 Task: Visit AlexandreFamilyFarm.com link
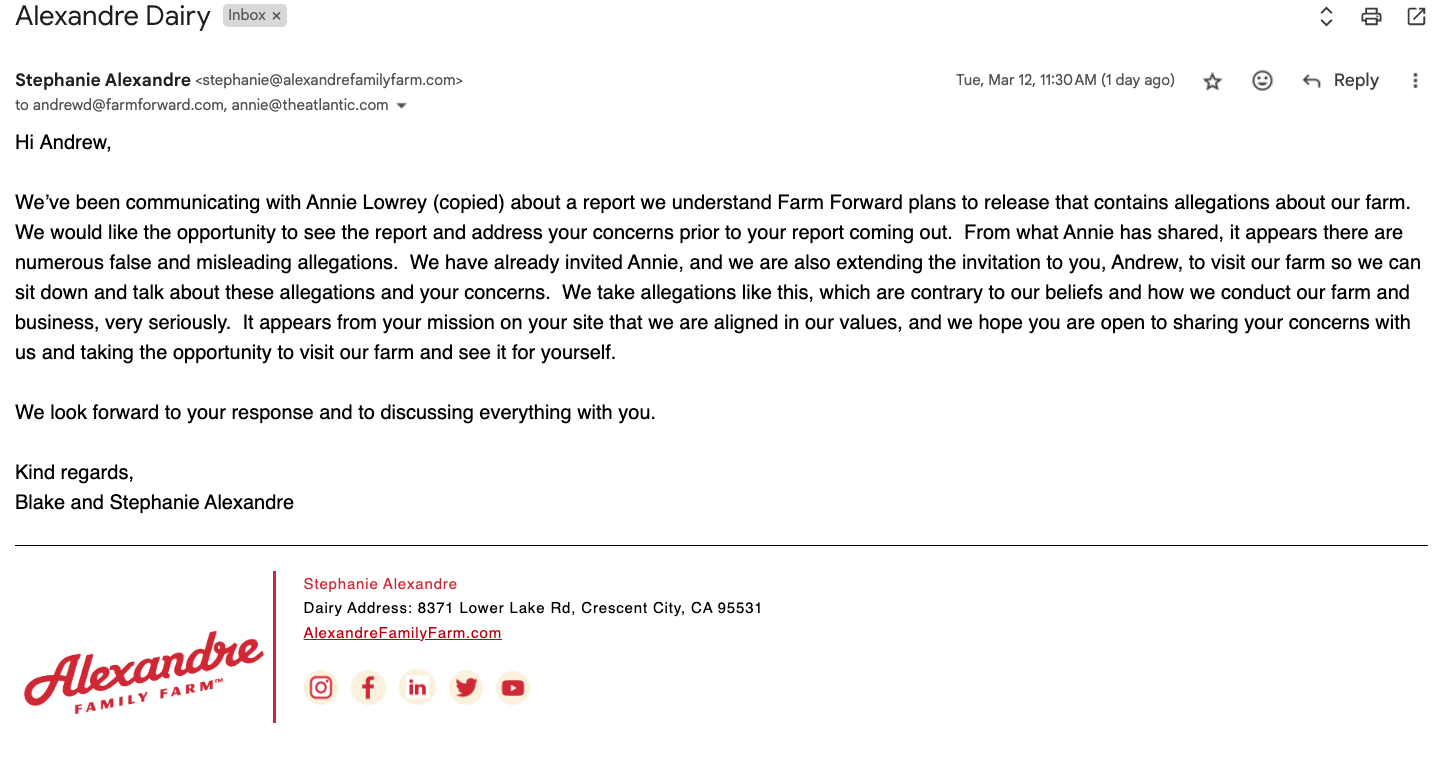[402, 633]
